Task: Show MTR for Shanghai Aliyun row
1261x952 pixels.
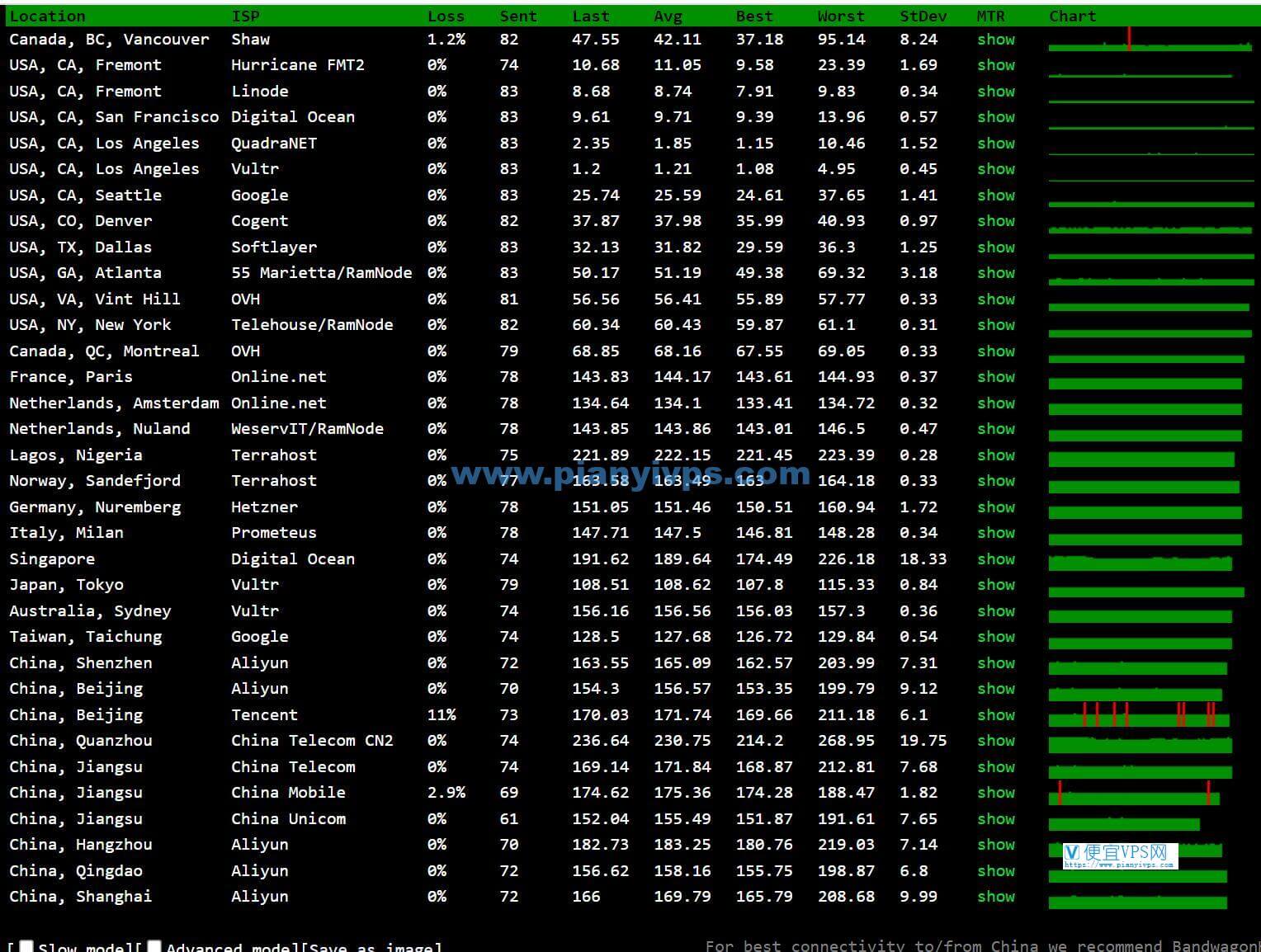Action: 996,897
